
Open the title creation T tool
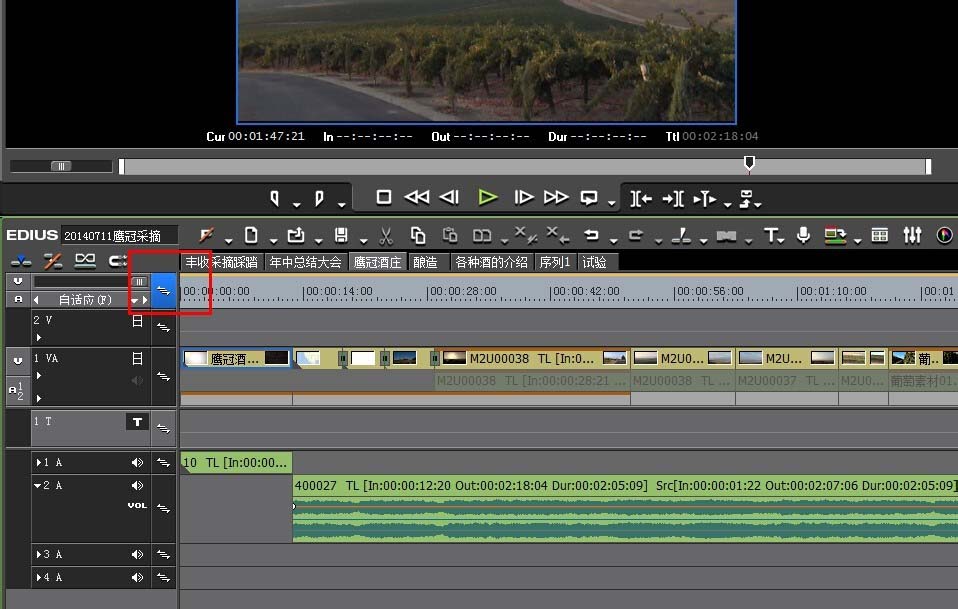coord(771,235)
